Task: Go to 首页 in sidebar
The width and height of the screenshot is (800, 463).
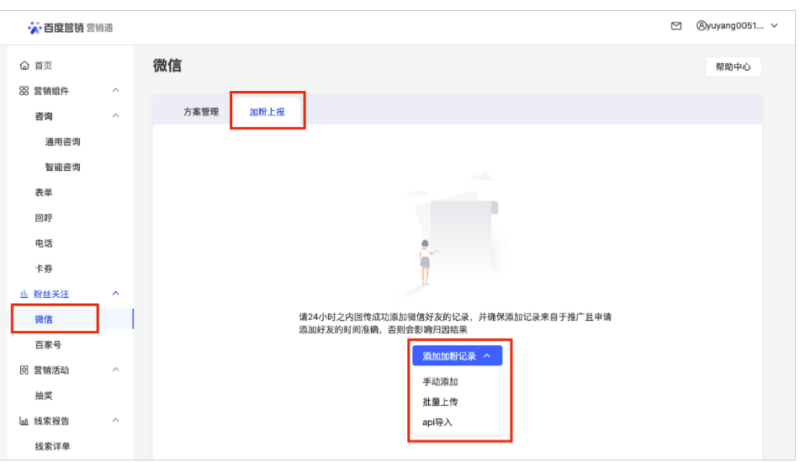Action: pyautogui.click(x=43, y=65)
